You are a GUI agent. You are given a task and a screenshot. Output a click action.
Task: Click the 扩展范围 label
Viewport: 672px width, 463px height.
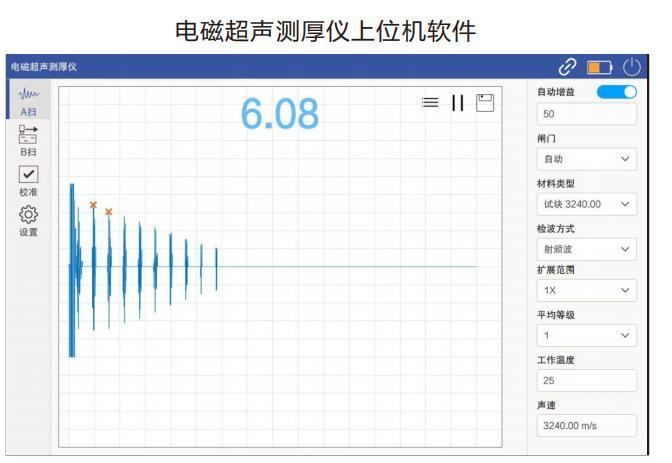(556, 270)
